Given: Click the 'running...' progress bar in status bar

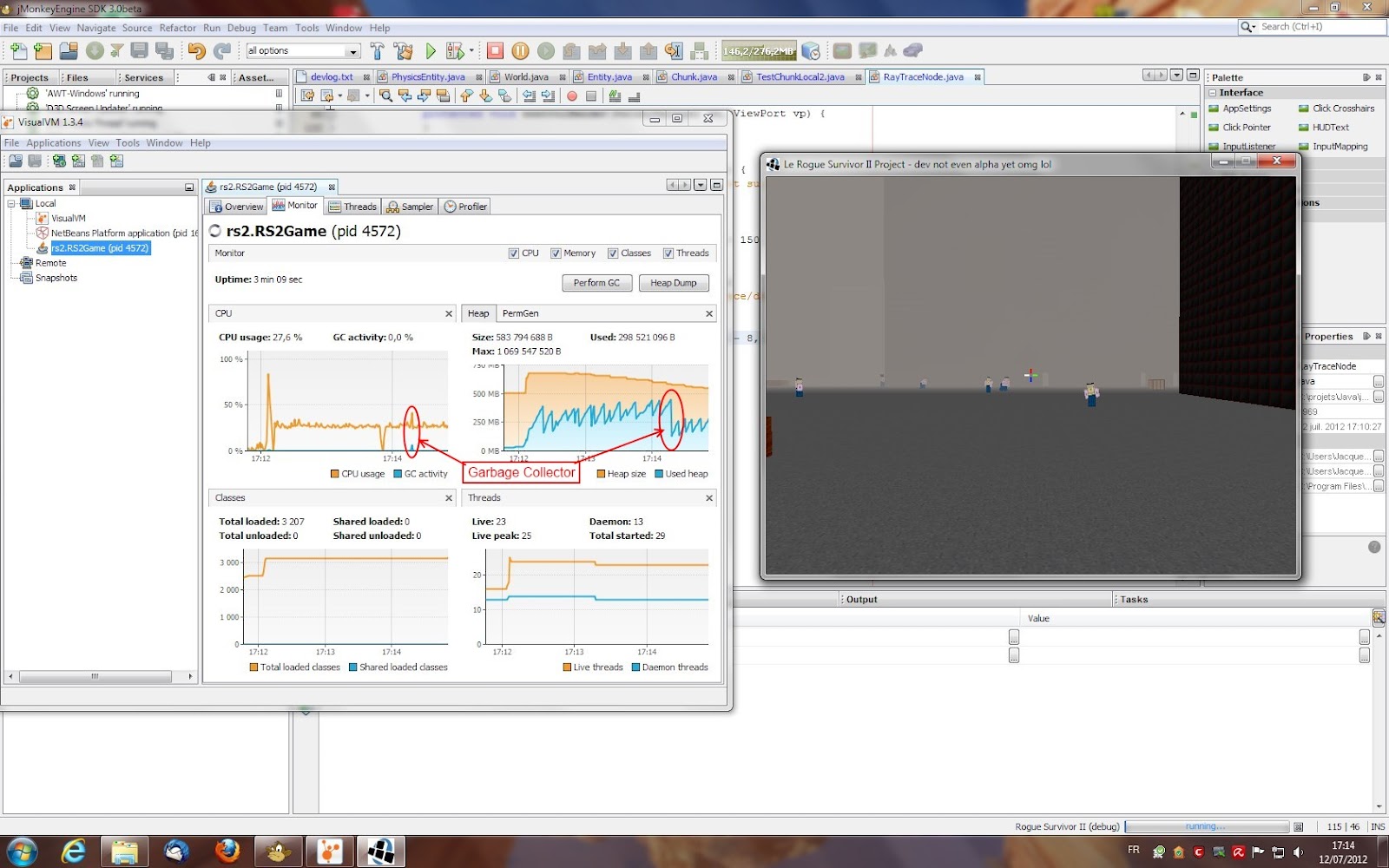Looking at the screenshot, I should [1207, 827].
